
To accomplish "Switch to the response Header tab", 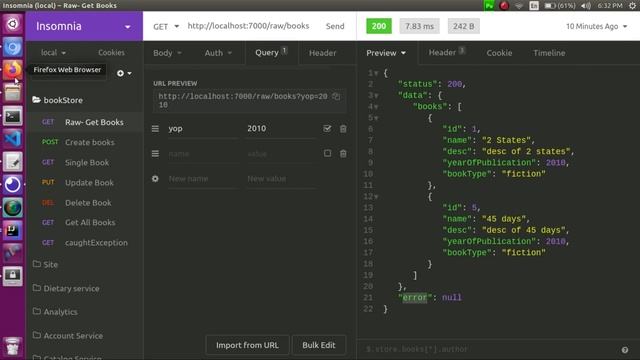I will point(447,53).
